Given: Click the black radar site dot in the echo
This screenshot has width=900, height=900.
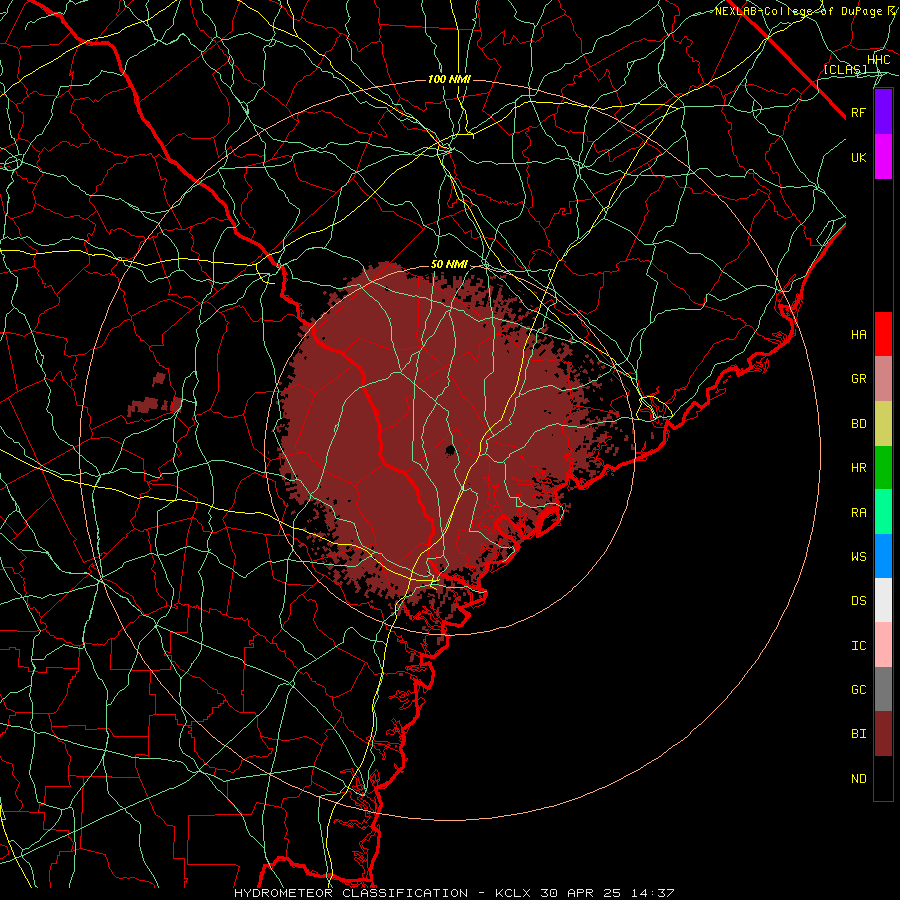Looking at the screenshot, I should [x=451, y=449].
